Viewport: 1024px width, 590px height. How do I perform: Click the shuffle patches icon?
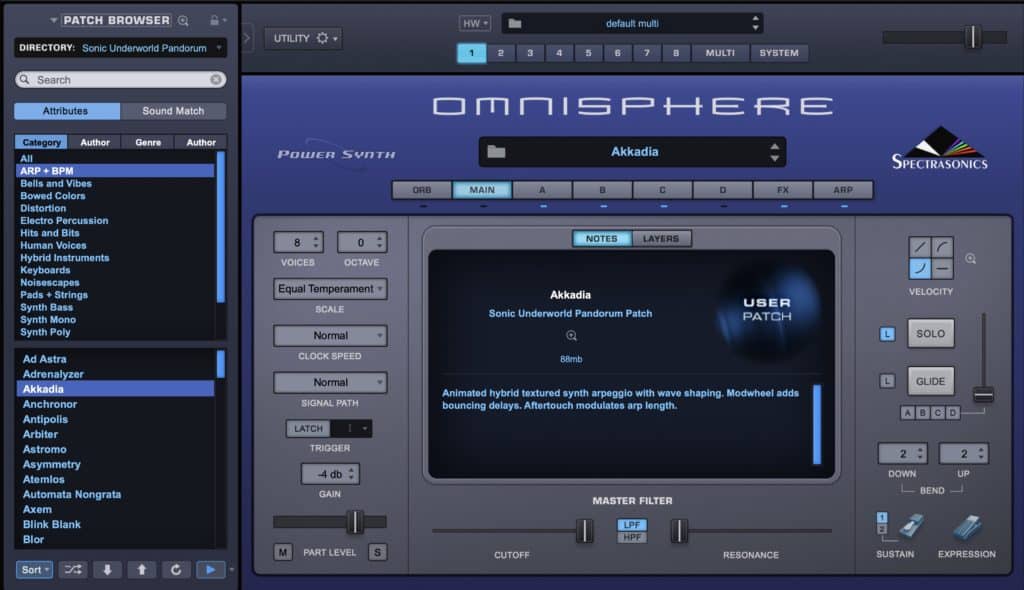click(x=72, y=570)
